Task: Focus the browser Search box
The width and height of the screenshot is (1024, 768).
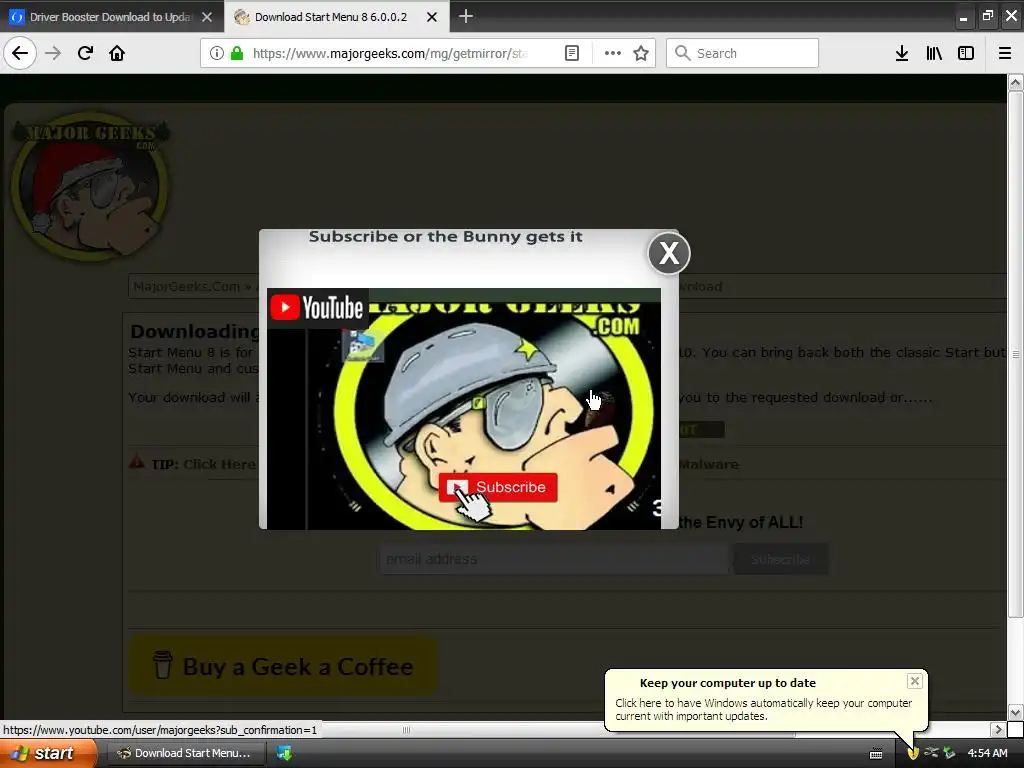Action: (x=743, y=53)
